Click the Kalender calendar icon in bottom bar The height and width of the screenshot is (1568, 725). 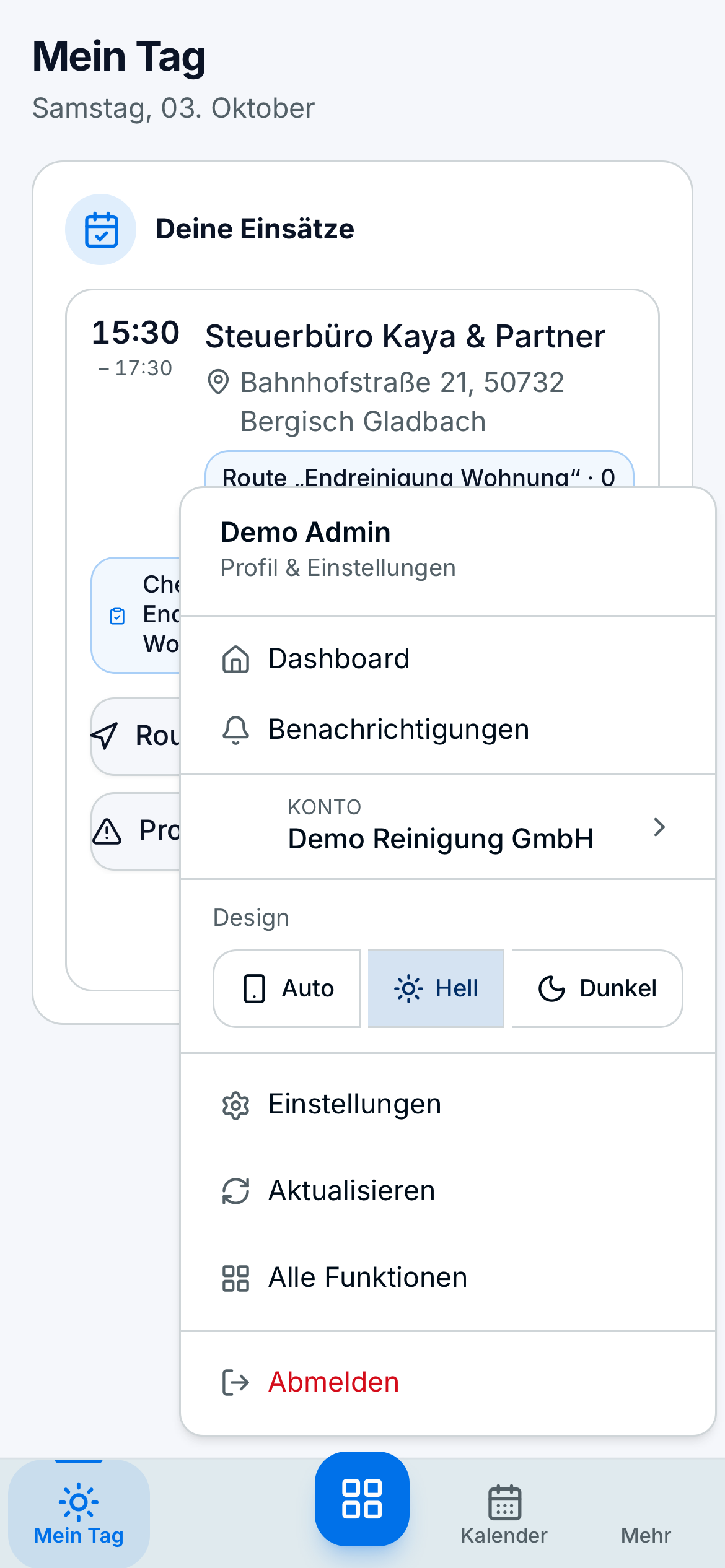[504, 1502]
